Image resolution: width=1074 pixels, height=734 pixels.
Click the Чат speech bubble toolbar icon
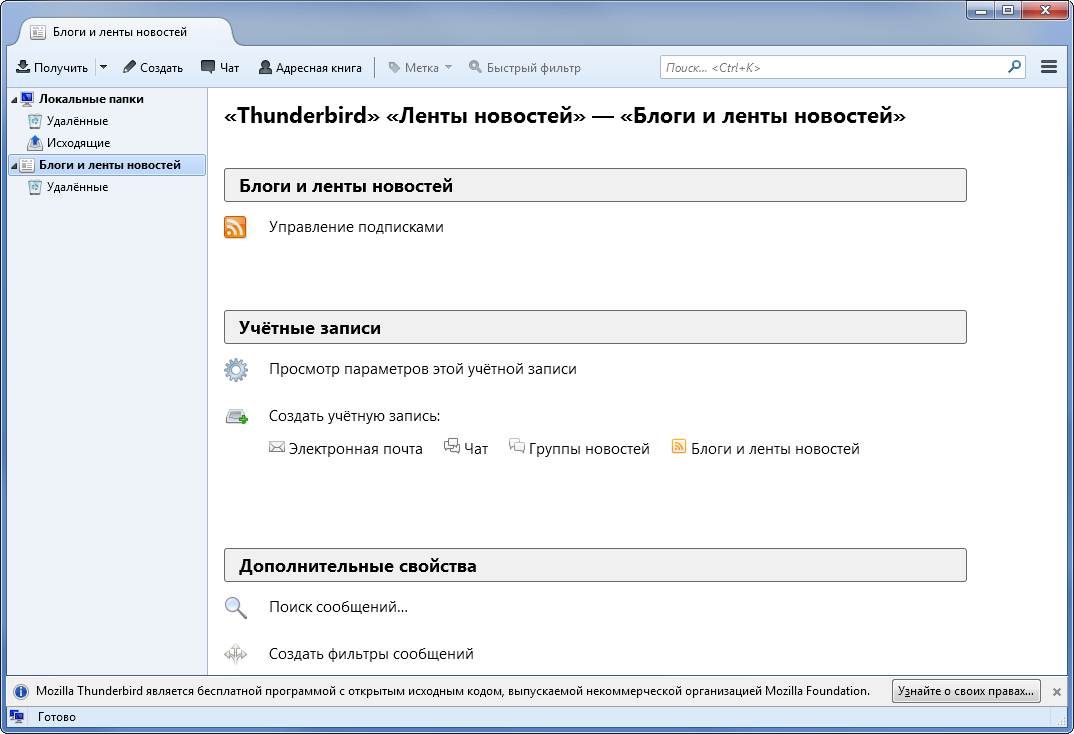[x=208, y=66]
